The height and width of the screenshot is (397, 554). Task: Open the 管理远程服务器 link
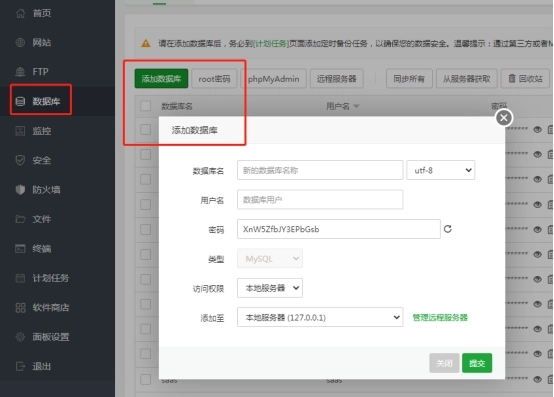point(440,318)
